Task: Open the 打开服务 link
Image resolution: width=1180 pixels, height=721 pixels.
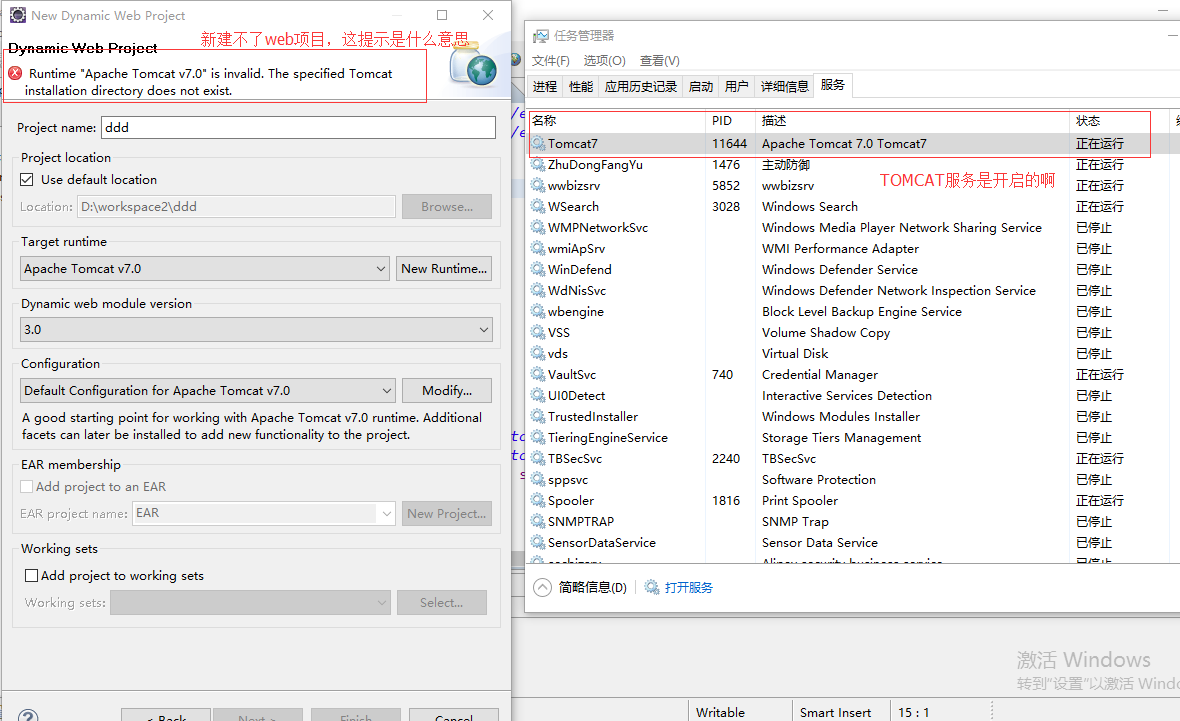Action: 689,588
